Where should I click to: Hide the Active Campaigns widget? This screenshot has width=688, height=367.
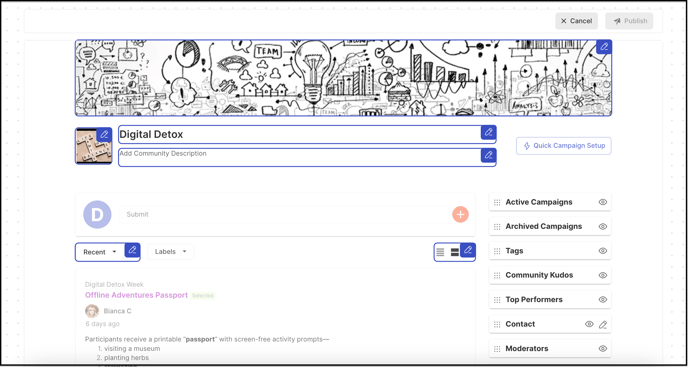point(603,202)
